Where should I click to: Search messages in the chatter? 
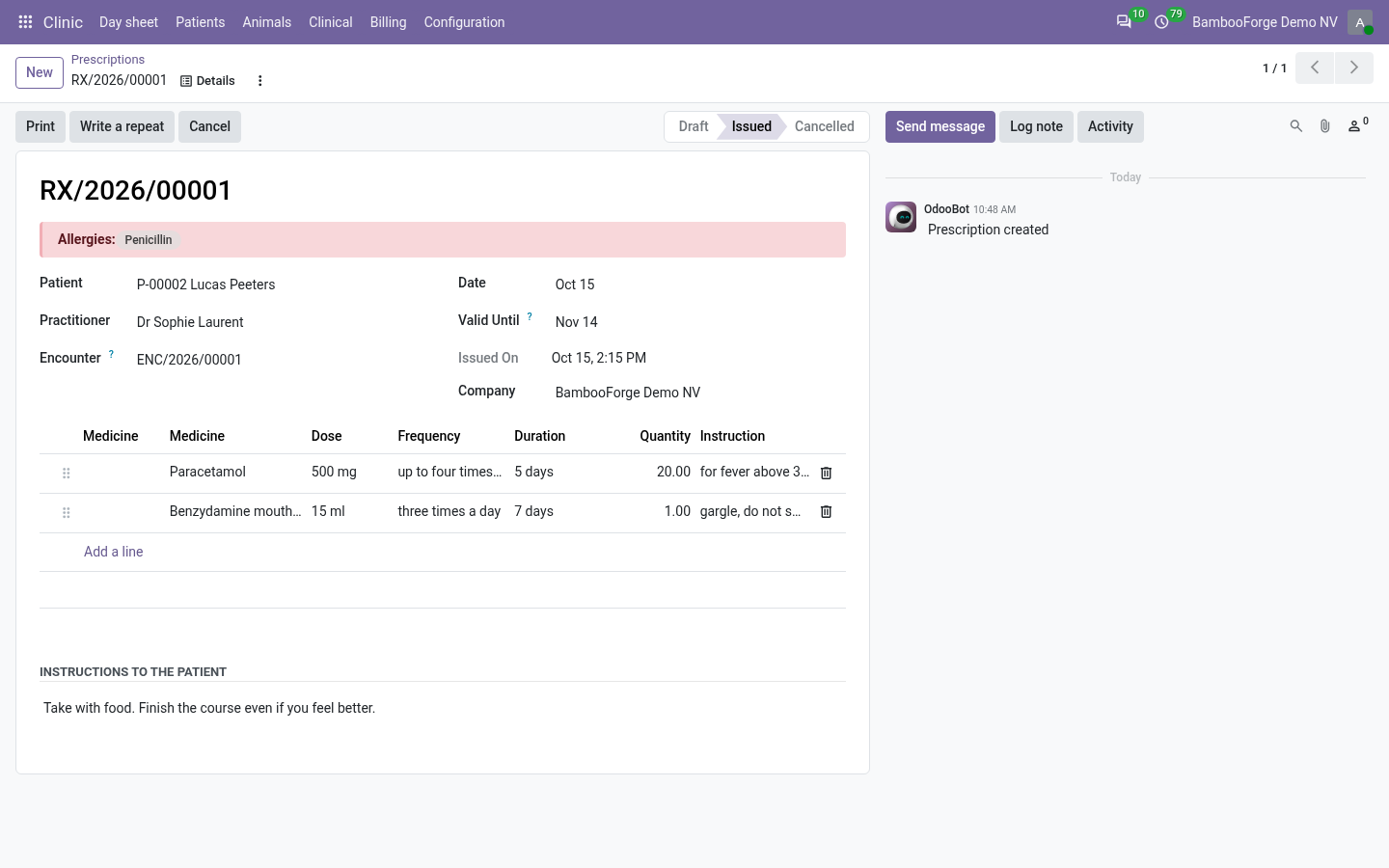click(x=1296, y=126)
